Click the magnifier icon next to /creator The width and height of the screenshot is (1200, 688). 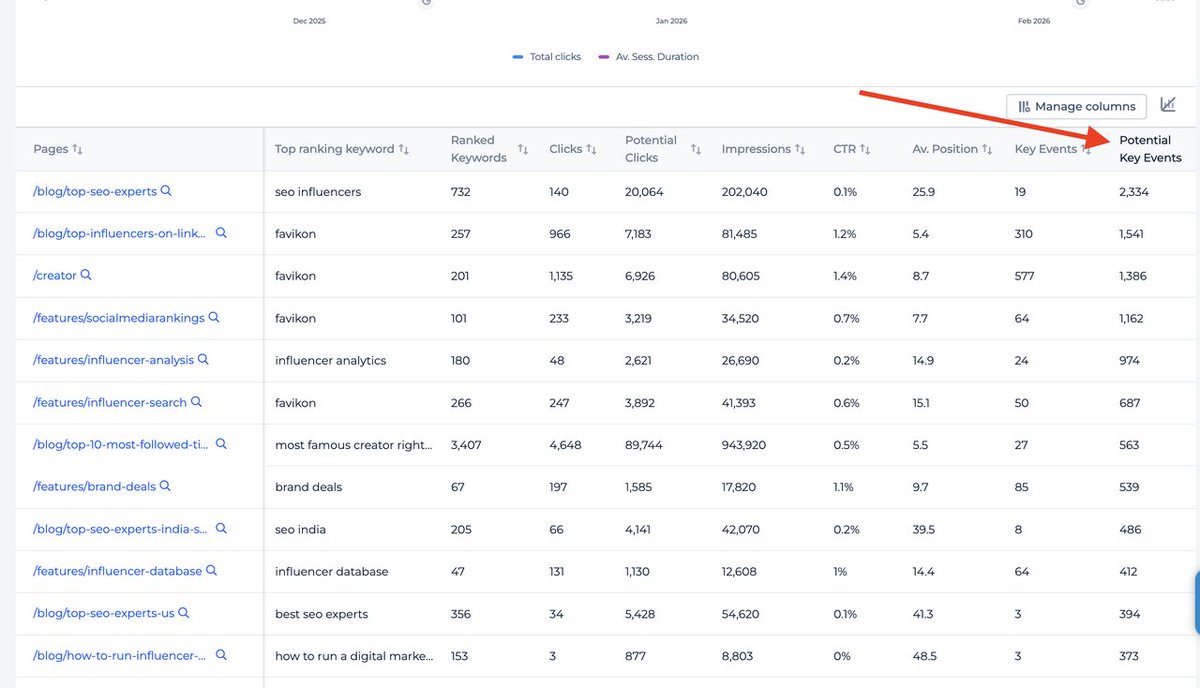(86, 274)
